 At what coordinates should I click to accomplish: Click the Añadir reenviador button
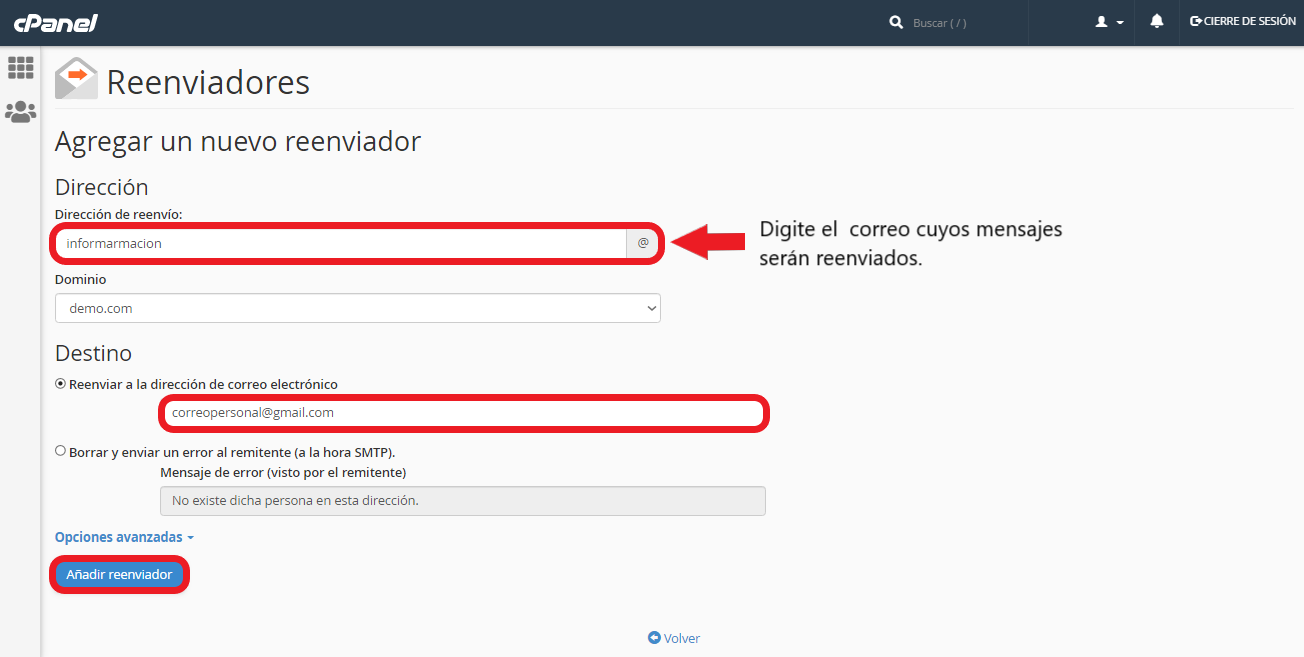tap(119, 574)
